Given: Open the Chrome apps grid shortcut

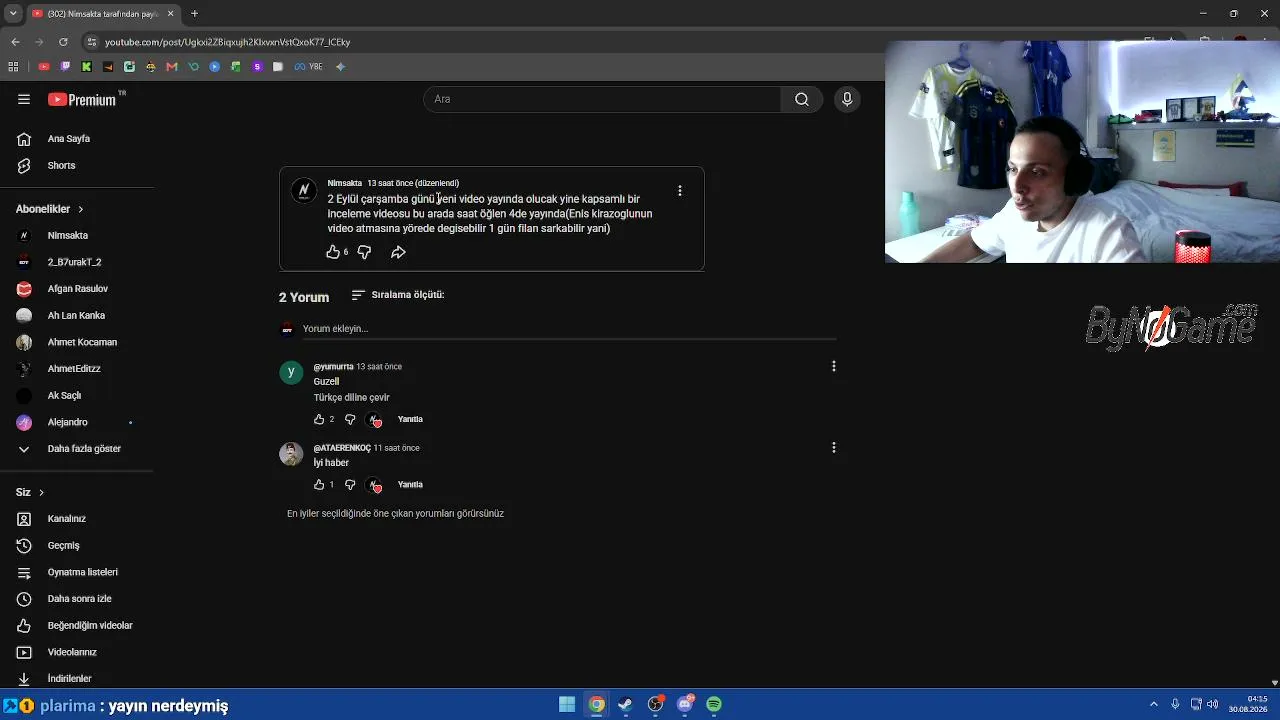Looking at the screenshot, I should (13, 67).
